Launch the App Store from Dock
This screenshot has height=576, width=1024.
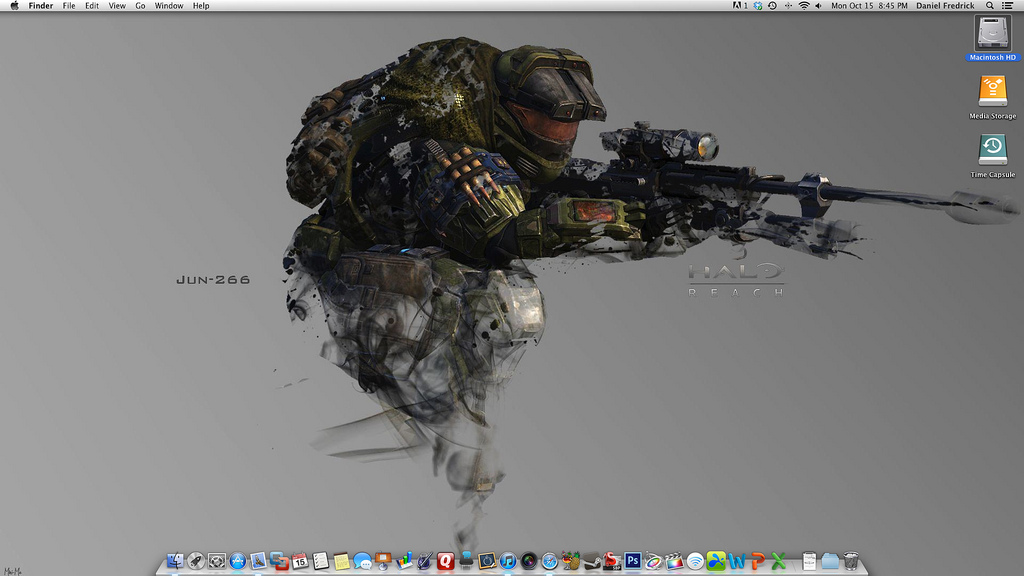tap(238, 560)
